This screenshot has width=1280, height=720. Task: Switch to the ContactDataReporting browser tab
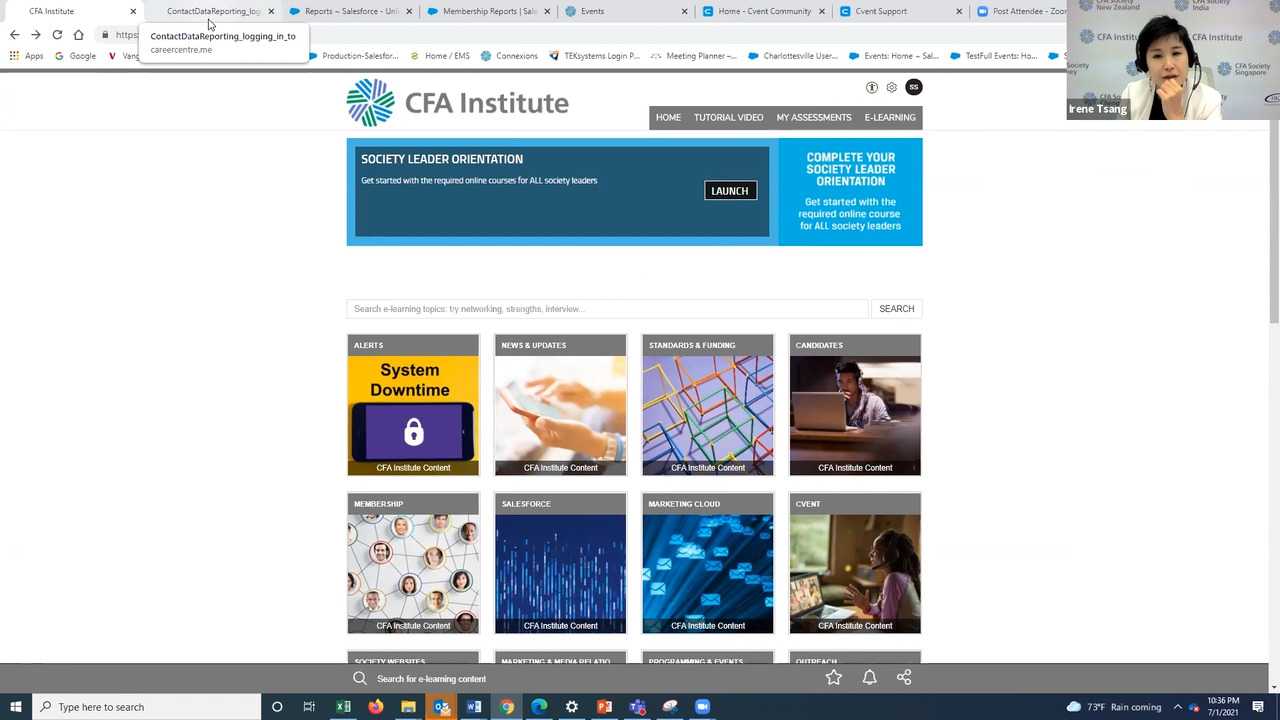click(213, 11)
